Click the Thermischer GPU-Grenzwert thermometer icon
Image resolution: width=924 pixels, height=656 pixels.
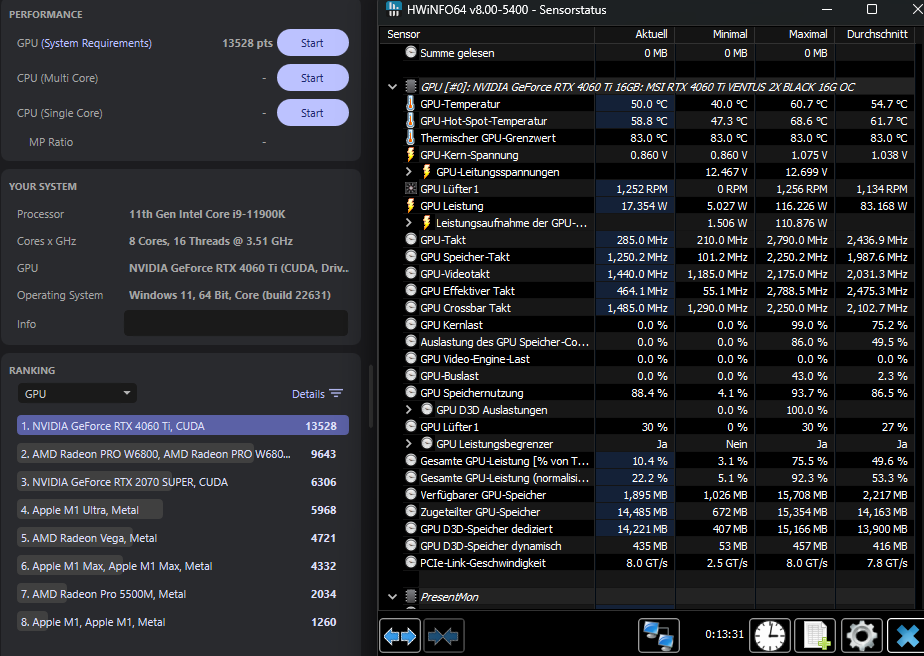(411, 138)
